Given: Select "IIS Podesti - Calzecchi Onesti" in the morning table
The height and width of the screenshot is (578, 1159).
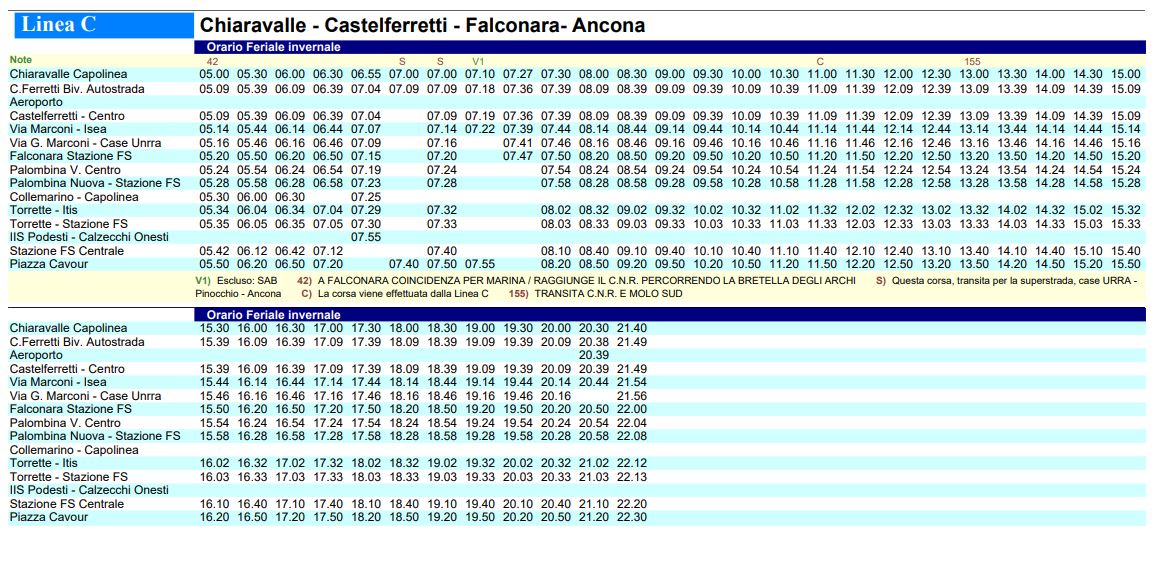Looking at the screenshot, I should (x=89, y=237).
